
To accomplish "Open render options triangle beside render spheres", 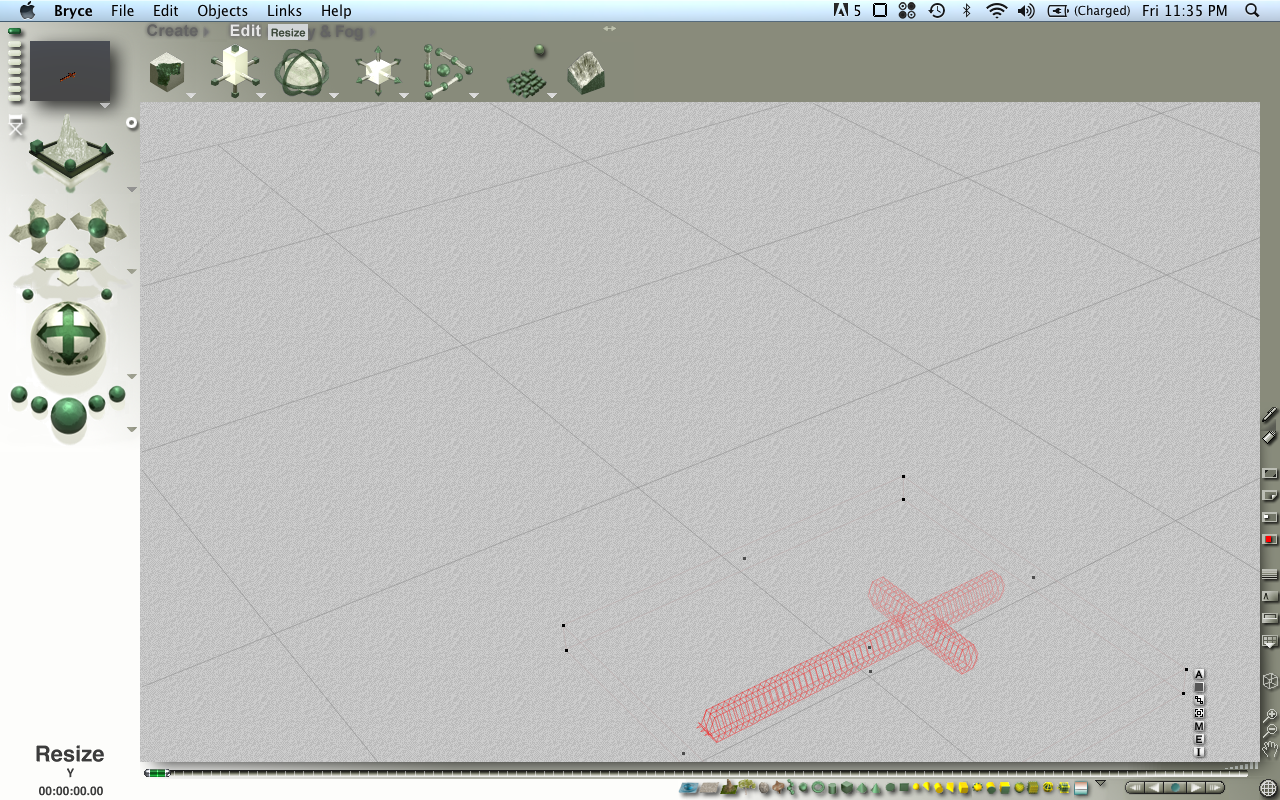I will click(x=131, y=429).
